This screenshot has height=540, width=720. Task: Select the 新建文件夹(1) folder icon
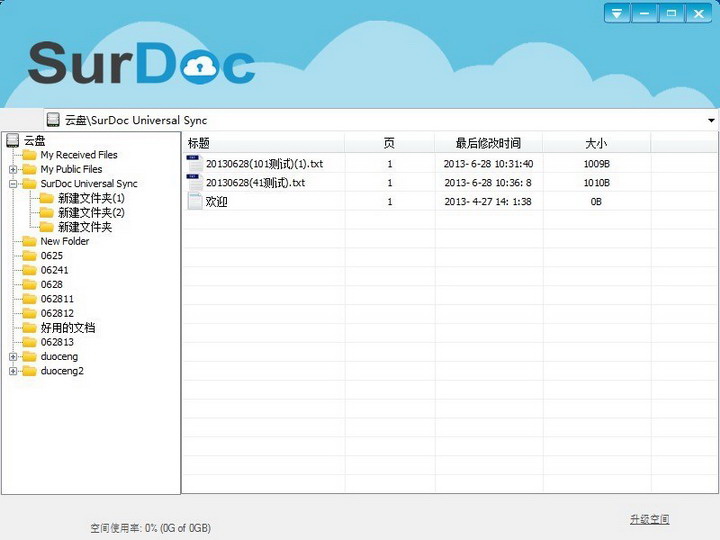tap(46, 198)
